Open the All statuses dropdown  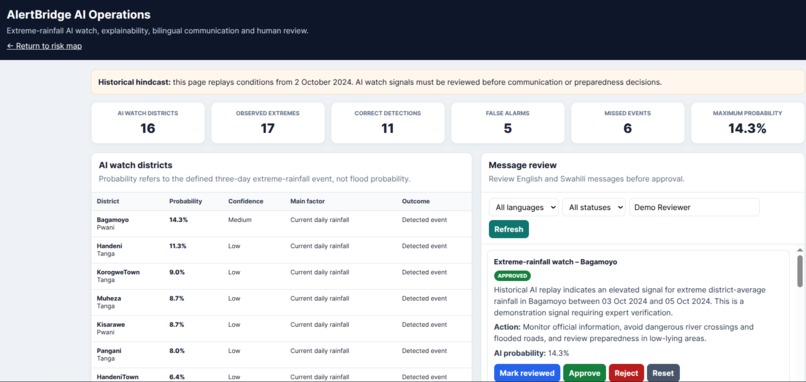pos(594,207)
